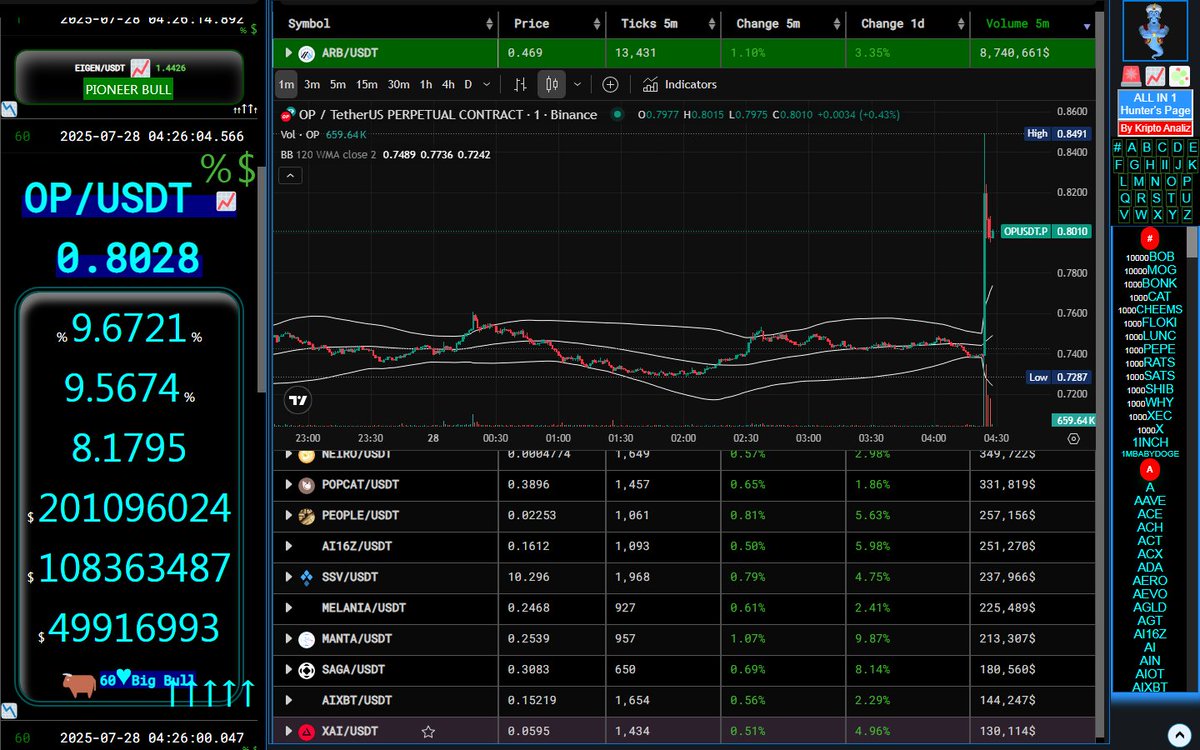Click the SAGA coin logo icon
Image resolution: width=1200 pixels, height=750 pixels.
coord(307,670)
